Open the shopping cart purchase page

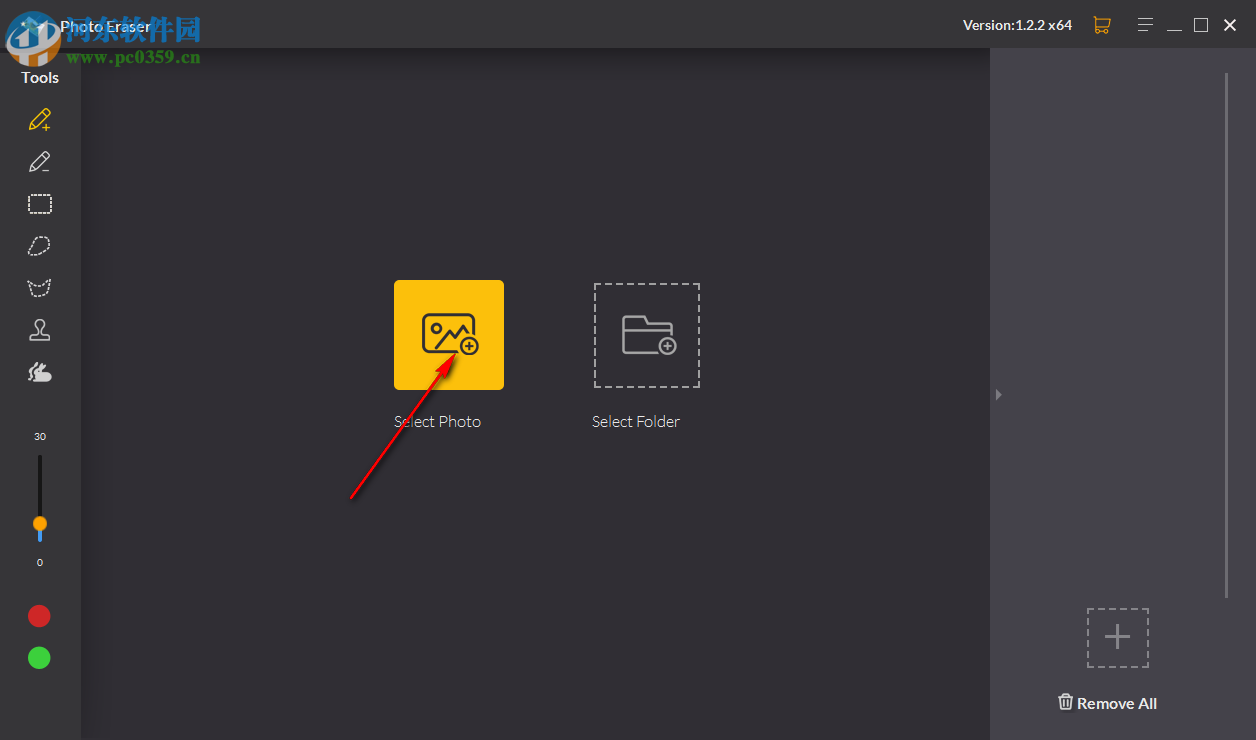(1101, 24)
